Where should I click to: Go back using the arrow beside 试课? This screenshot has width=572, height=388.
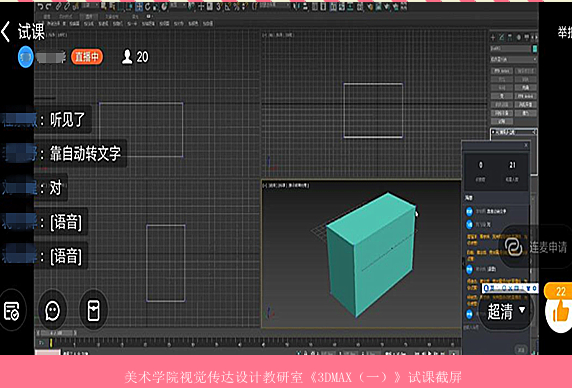click(6, 31)
